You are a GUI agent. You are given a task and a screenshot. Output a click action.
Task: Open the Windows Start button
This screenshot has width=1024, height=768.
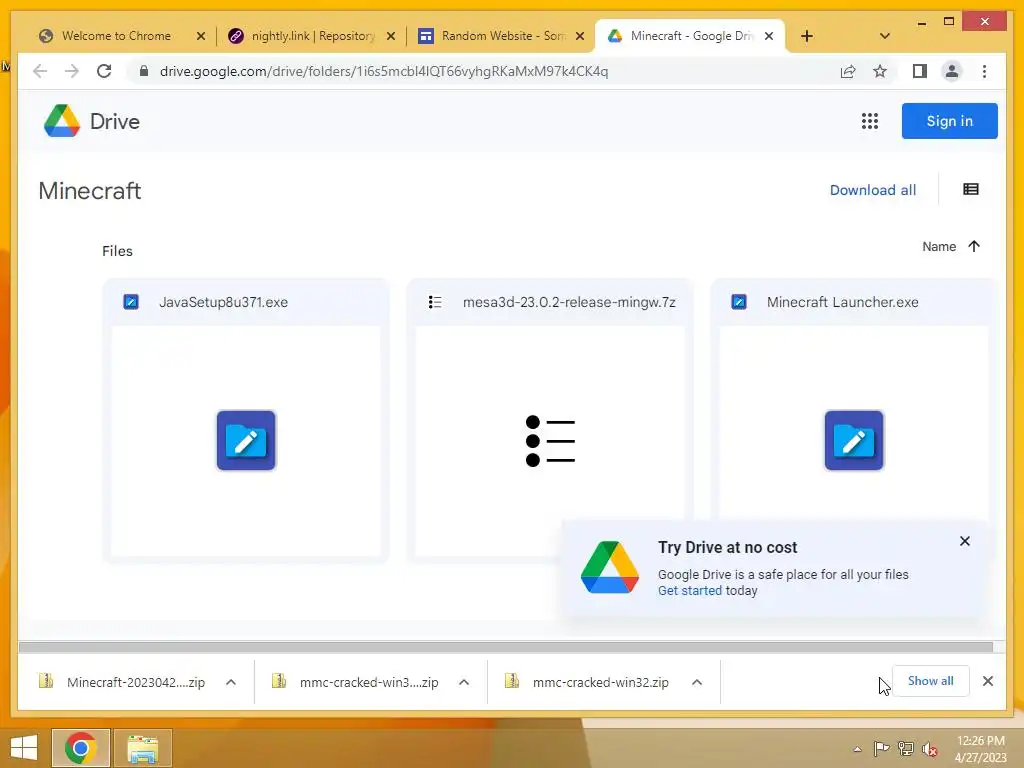(x=24, y=748)
